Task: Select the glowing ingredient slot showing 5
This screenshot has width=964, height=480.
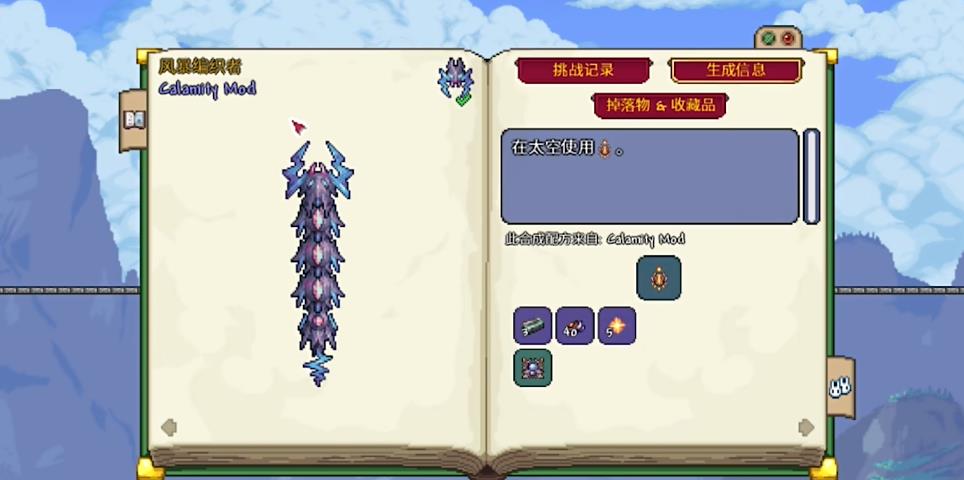Action: point(617,326)
